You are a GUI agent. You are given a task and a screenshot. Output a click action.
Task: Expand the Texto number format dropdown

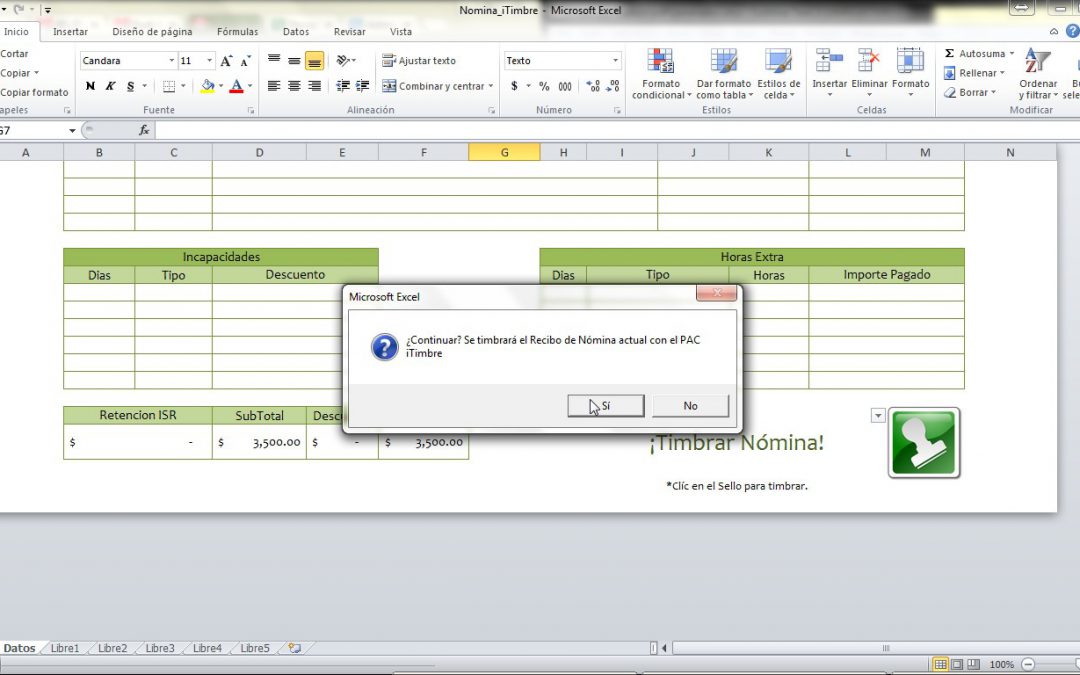615,61
